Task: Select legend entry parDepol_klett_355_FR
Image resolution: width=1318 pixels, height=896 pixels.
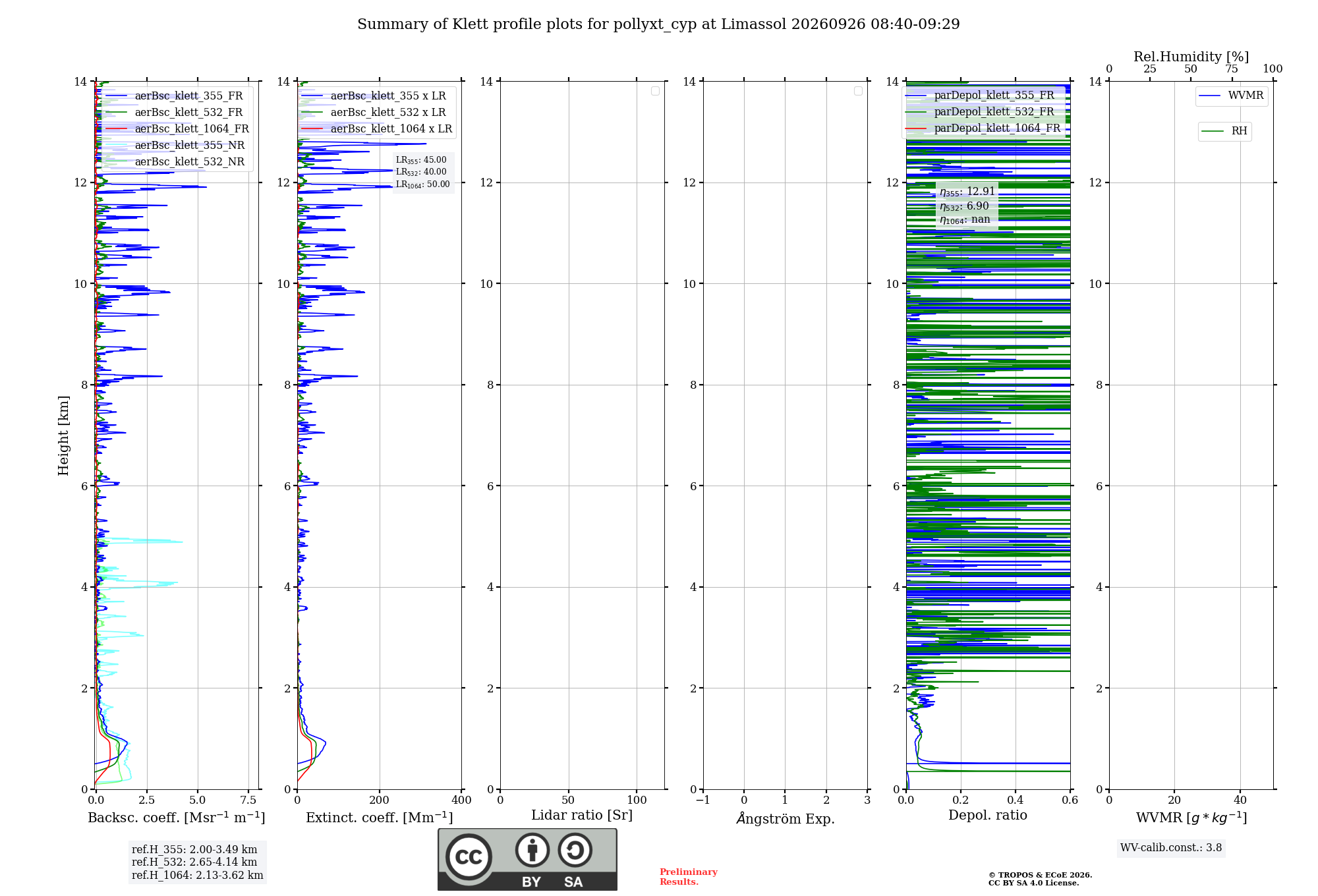Action: point(981,96)
